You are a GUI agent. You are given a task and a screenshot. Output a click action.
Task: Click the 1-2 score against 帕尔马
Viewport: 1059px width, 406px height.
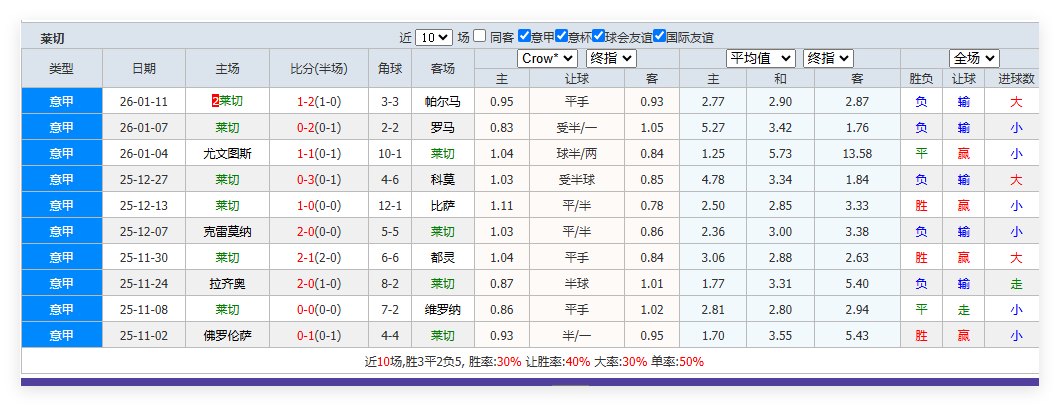tap(306, 101)
